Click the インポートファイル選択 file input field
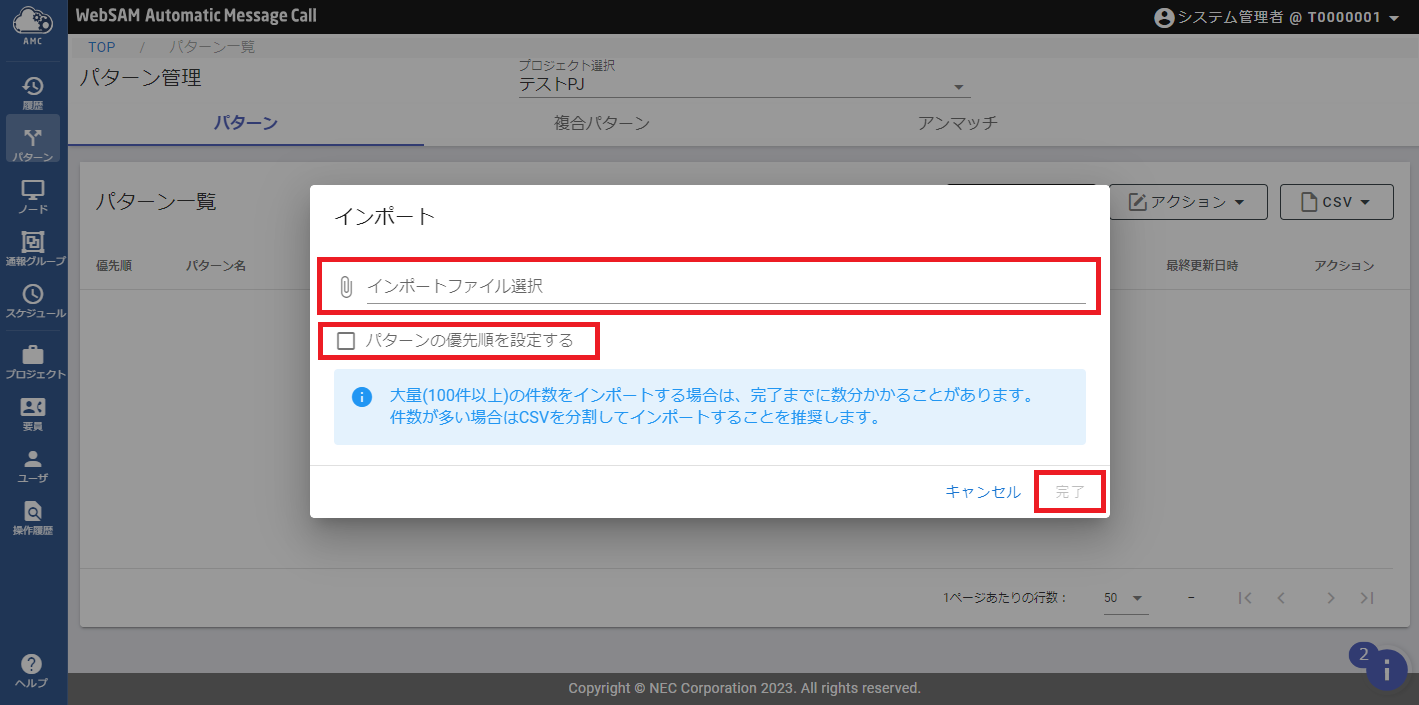This screenshot has height=705, width=1419. (725, 286)
